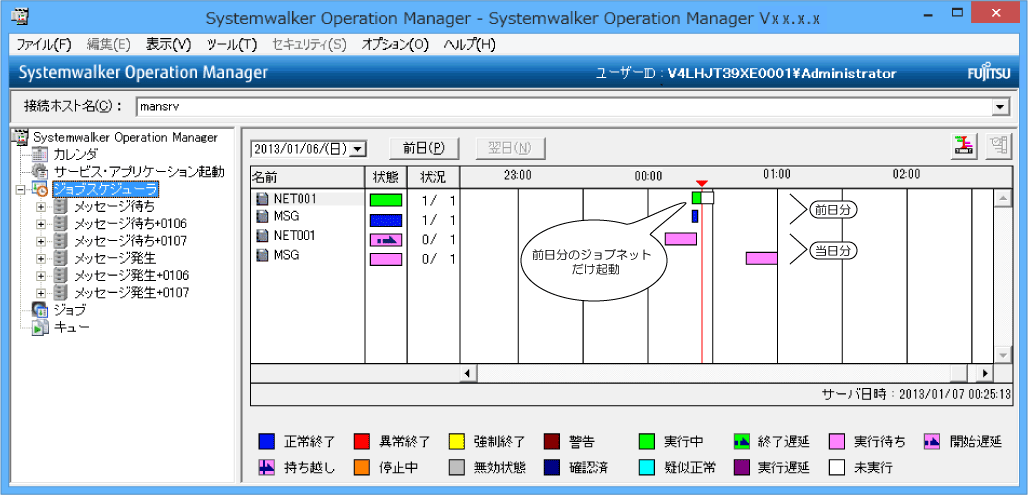1028x495 pixels.
Task: Expand the メッセージ待ち+0106 project
Action: pos(41,224)
